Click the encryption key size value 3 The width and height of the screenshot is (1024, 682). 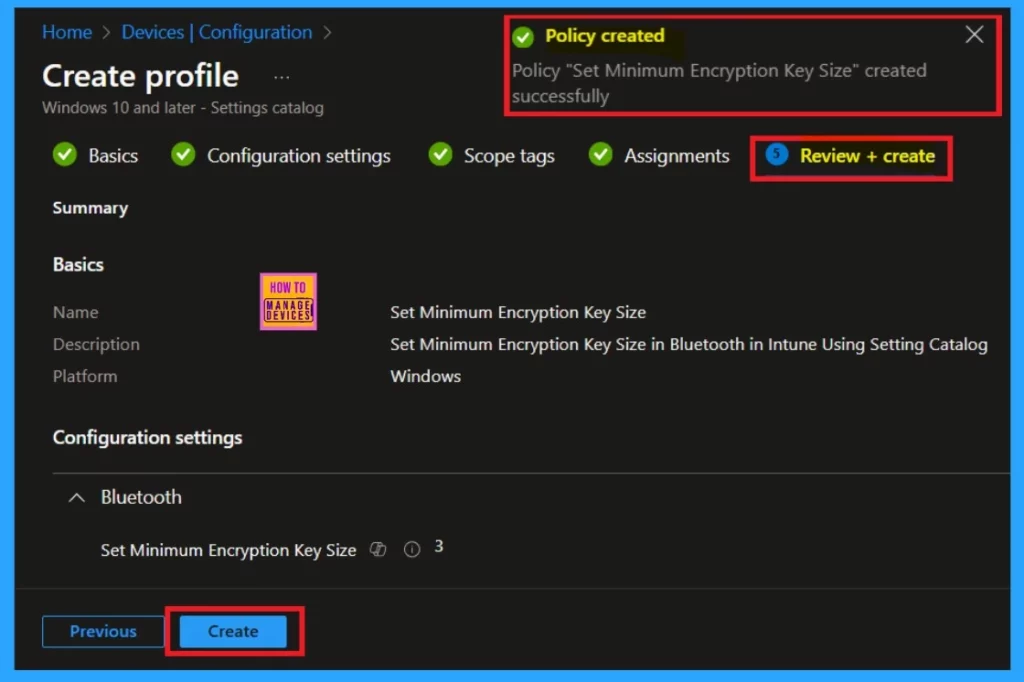[x=439, y=546]
